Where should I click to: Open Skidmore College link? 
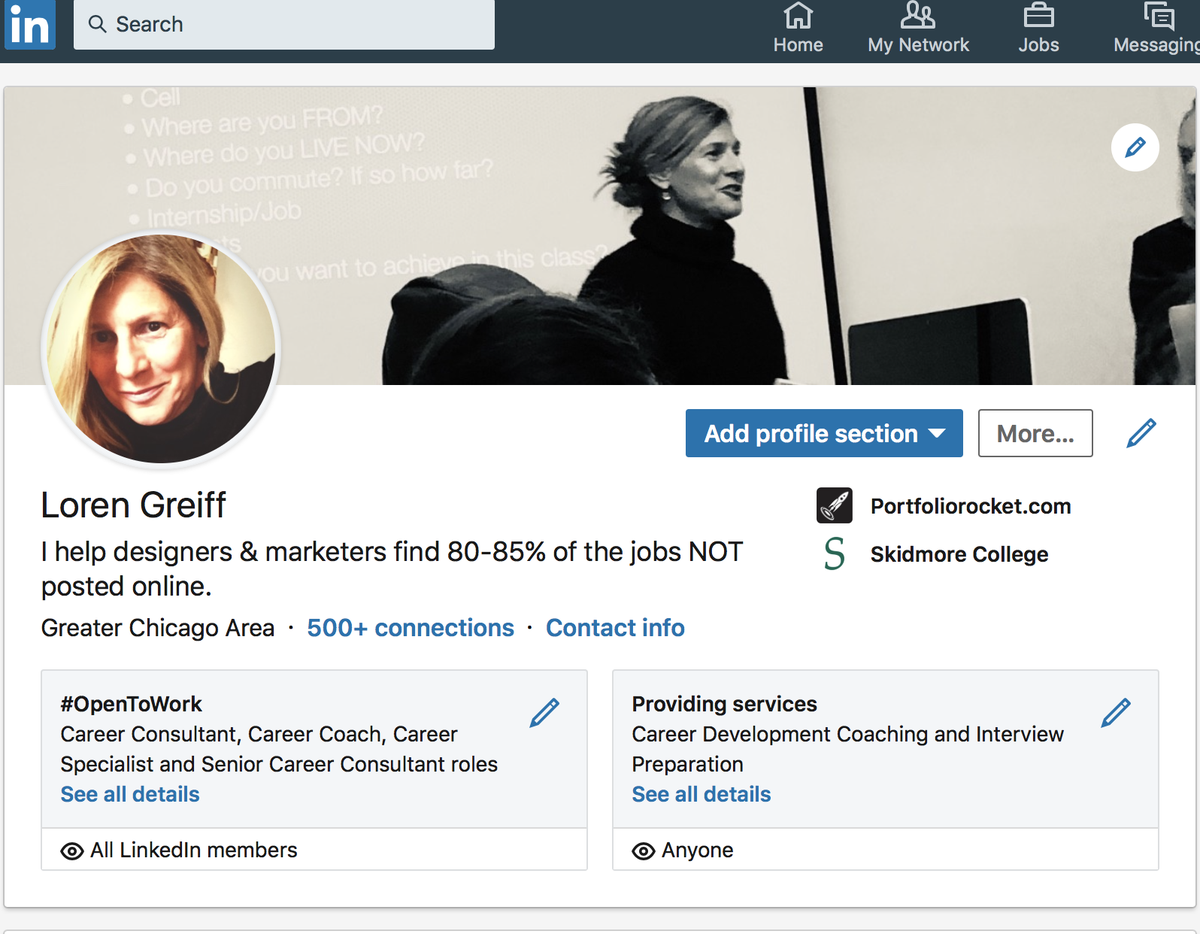pyautogui.click(x=959, y=555)
